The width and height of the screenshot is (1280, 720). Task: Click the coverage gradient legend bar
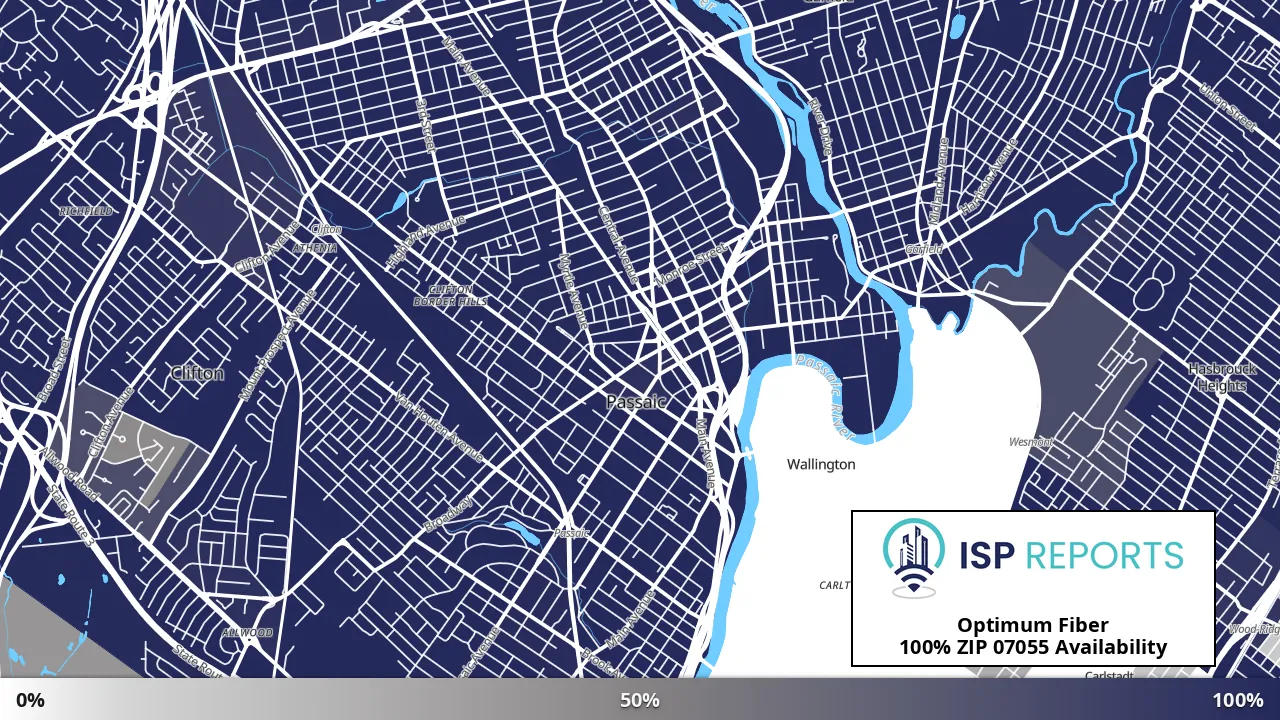(x=640, y=699)
